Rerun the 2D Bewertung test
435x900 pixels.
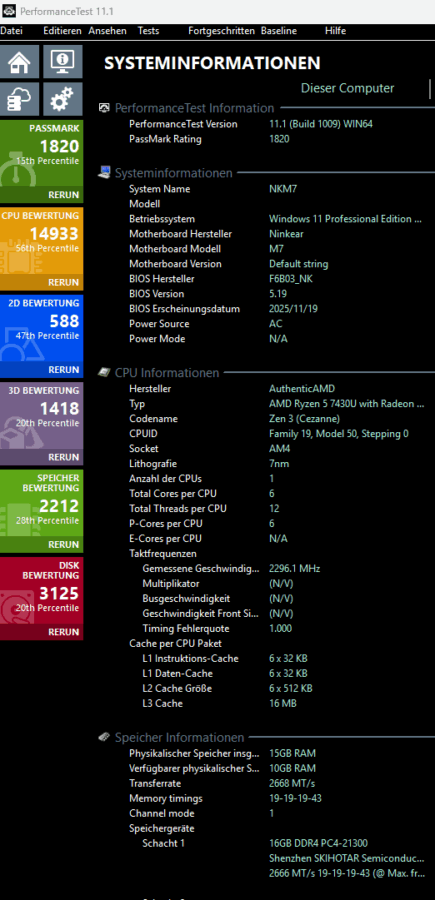point(64,370)
